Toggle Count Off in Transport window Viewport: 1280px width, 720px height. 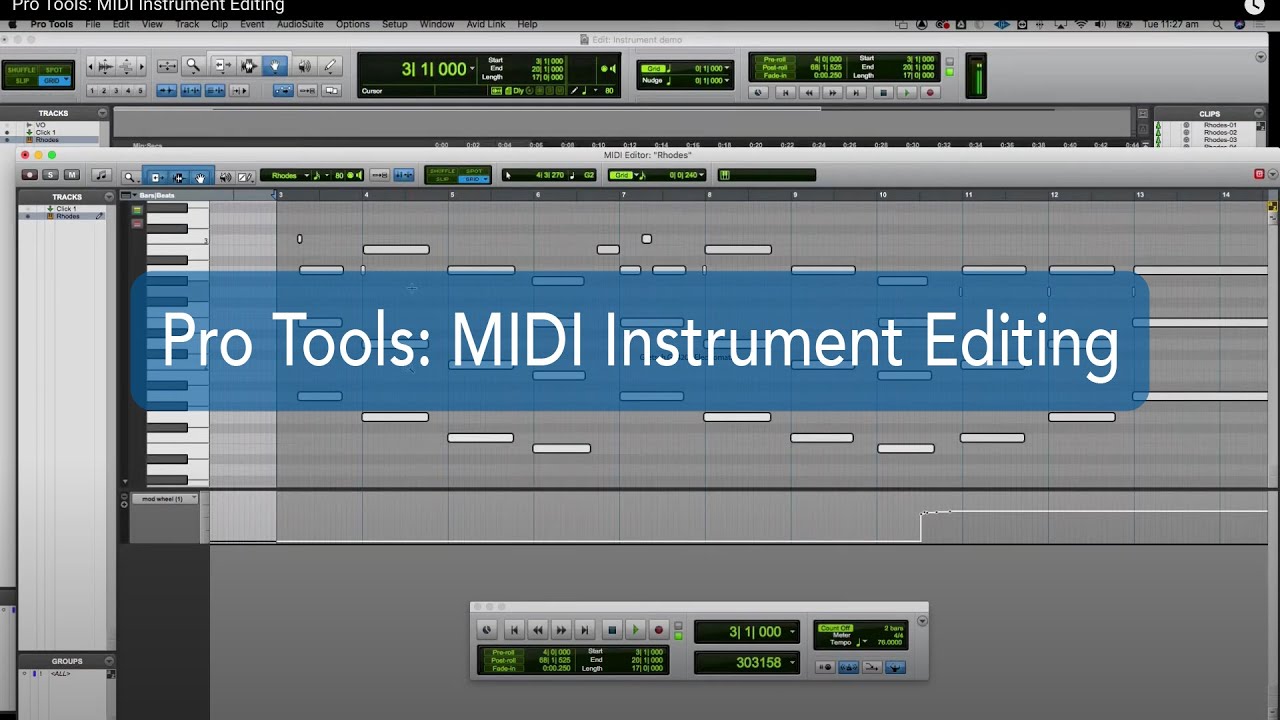pos(835,628)
